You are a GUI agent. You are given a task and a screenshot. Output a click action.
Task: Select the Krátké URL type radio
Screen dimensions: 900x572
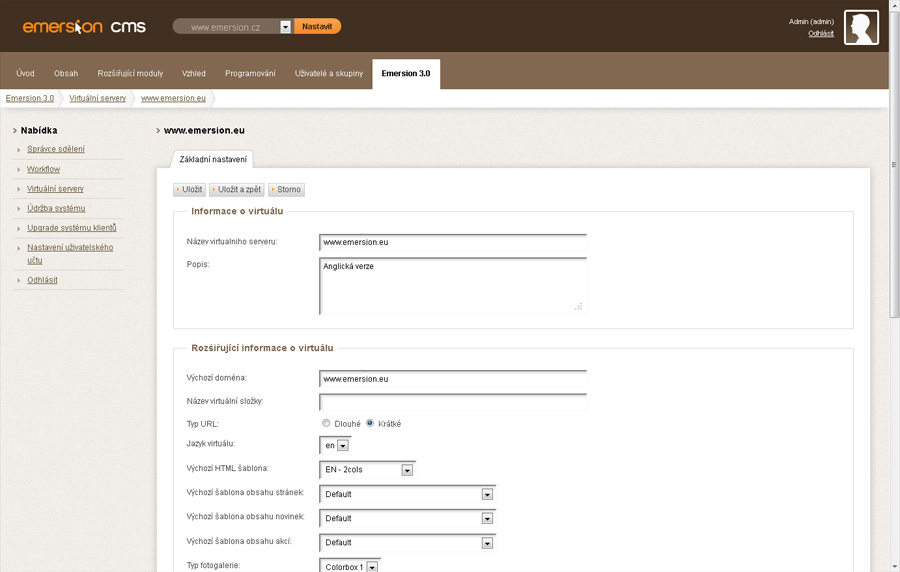370,423
